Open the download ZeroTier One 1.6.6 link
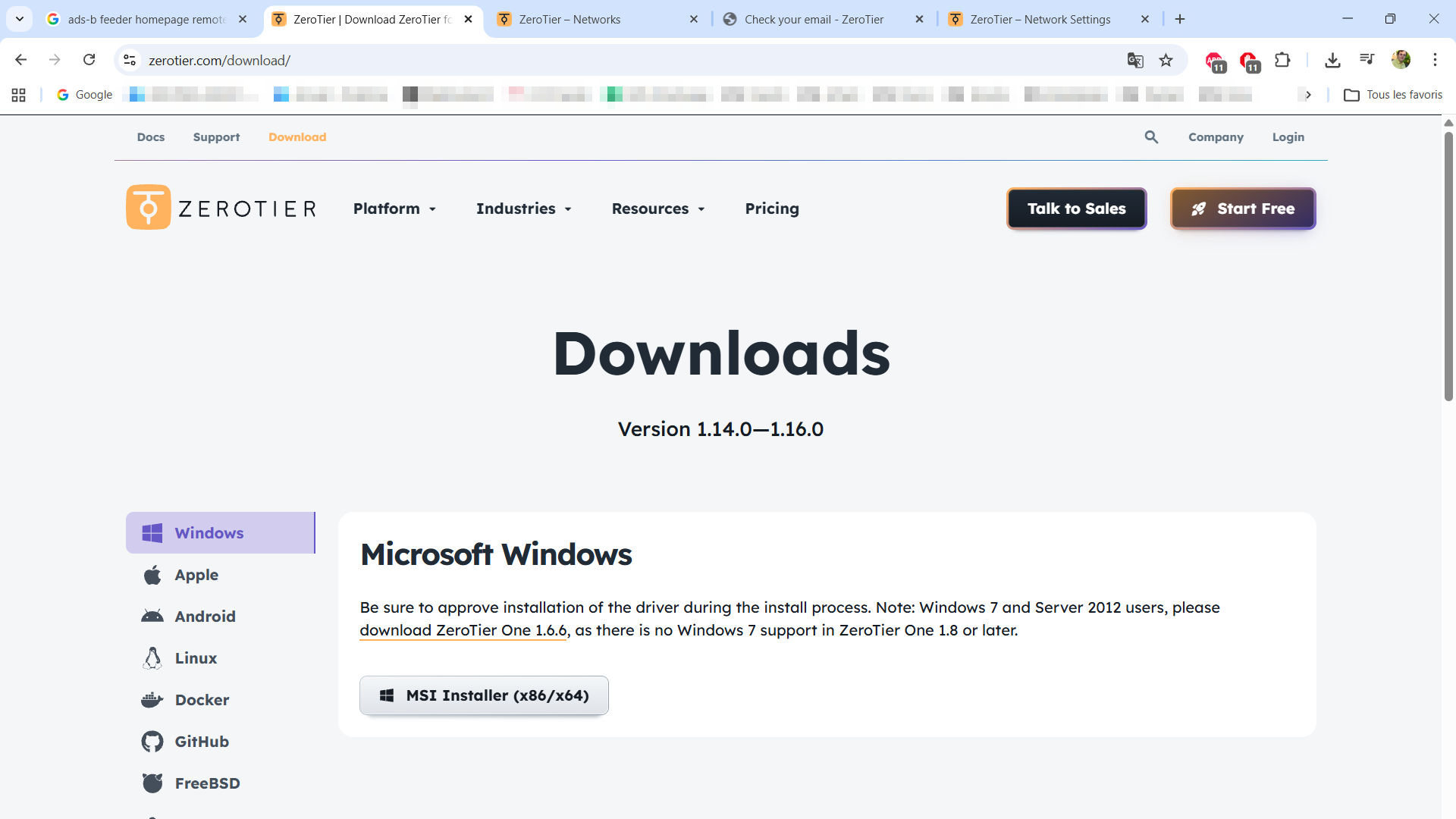 pyautogui.click(x=463, y=630)
